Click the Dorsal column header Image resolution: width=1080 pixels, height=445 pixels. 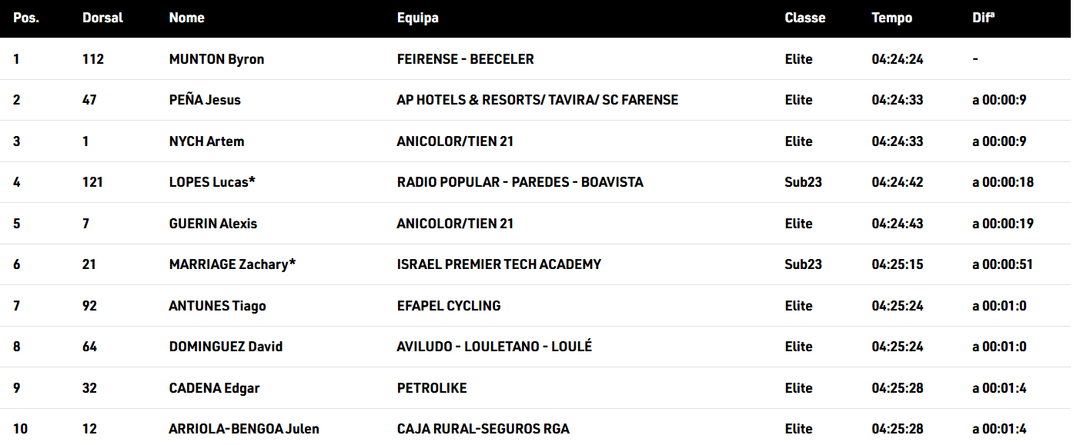pyautogui.click(x=102, y=18)
